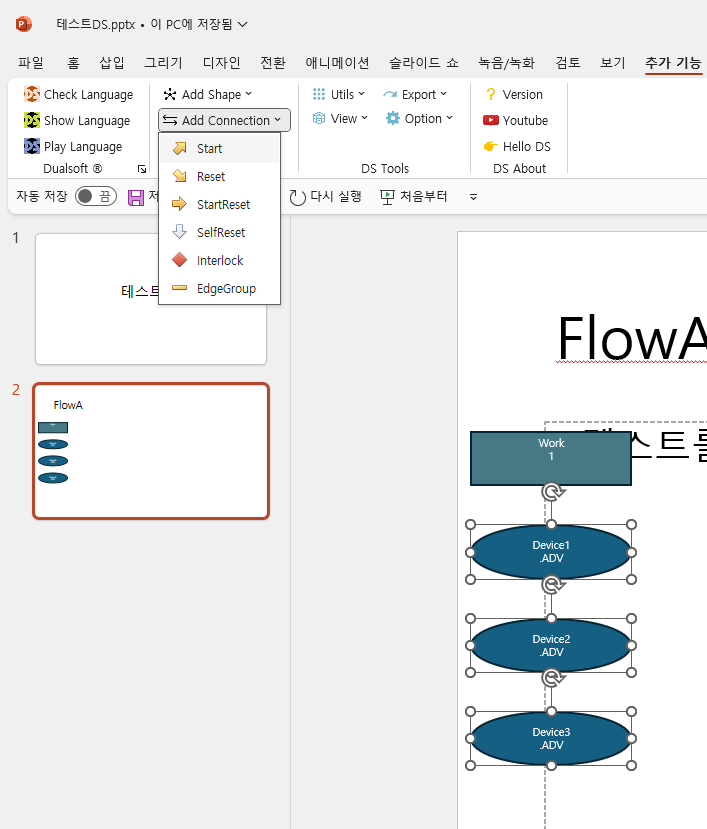
Task: Open the Option dropdown menu
Action: (420, 119)
